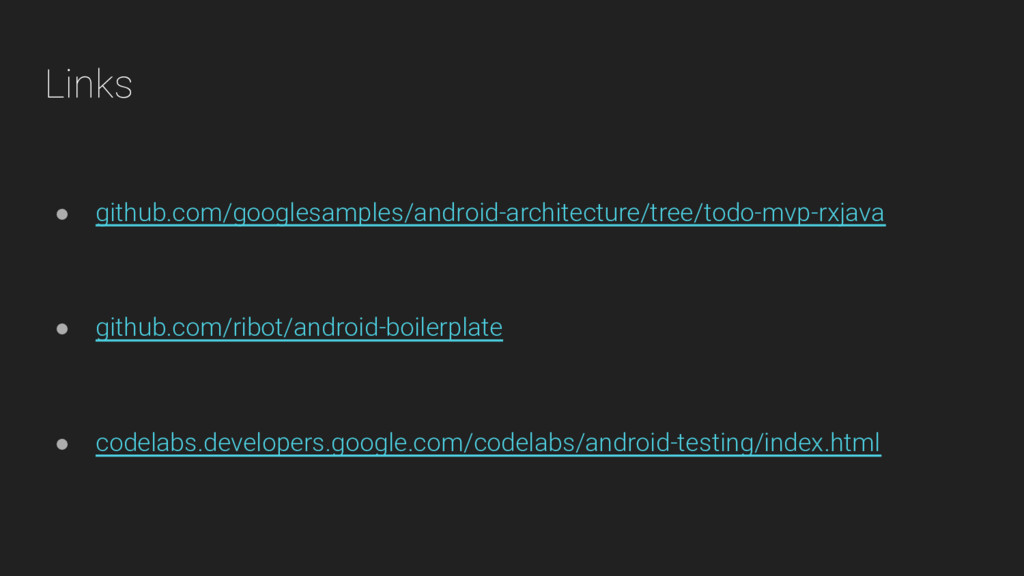
Task: Click "index.html" at the end of the codelabs link
Action: tap(822, 443)
